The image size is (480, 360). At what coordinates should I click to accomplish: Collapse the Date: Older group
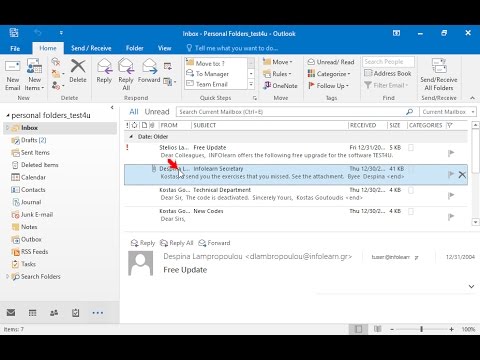point(131,137)
